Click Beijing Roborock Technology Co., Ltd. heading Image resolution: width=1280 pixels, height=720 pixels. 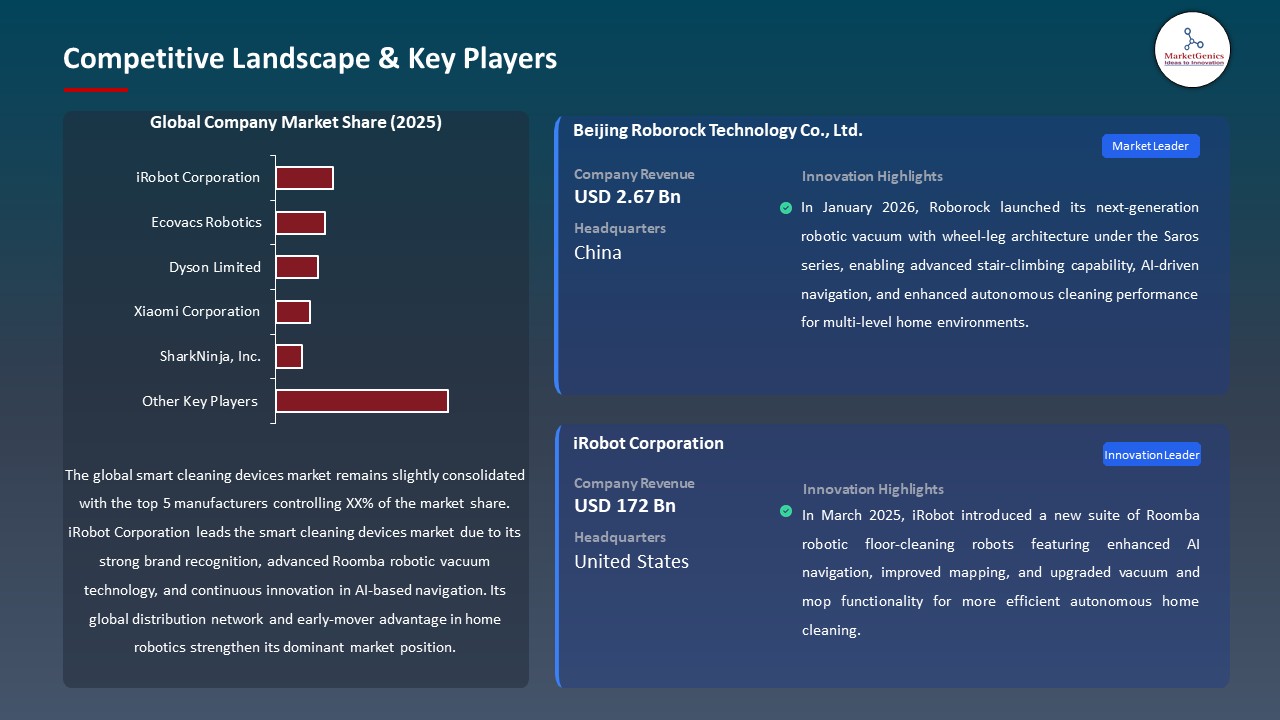pos(718,130)
